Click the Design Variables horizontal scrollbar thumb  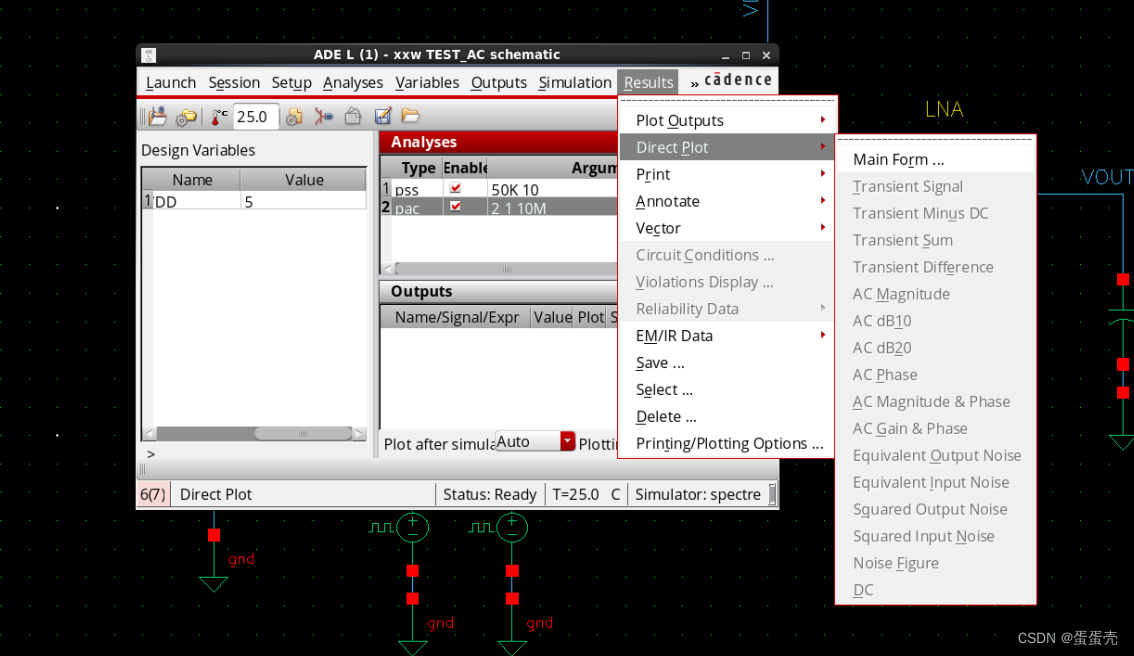pyautogui.click(x=302, y=433)
